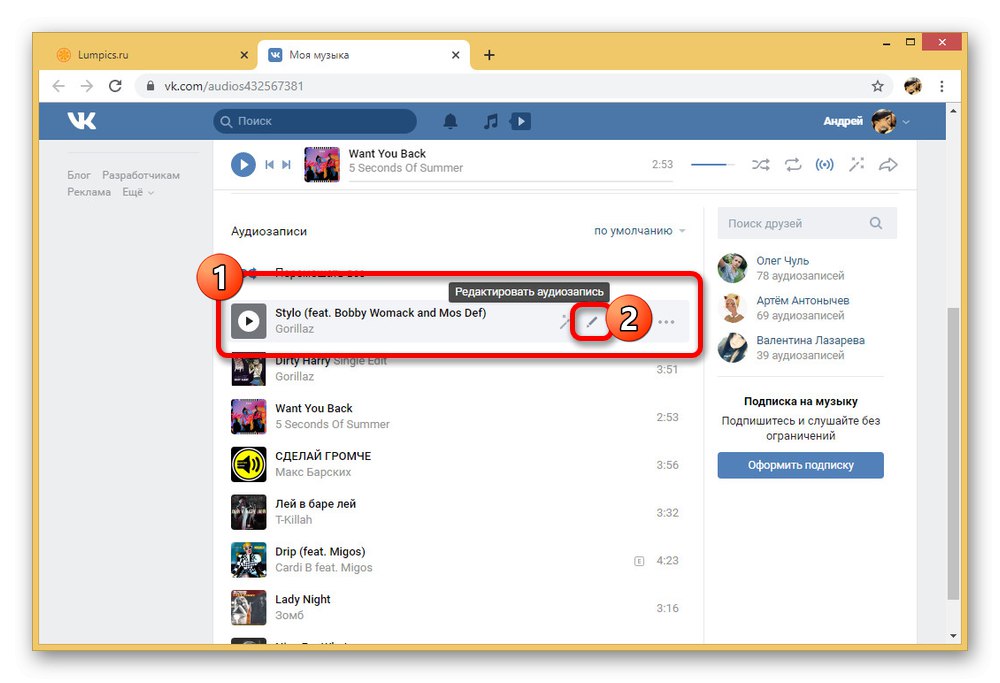The image size is (1000, 683).
Task: Click the scrollbar down arrow
Action: 953,636
